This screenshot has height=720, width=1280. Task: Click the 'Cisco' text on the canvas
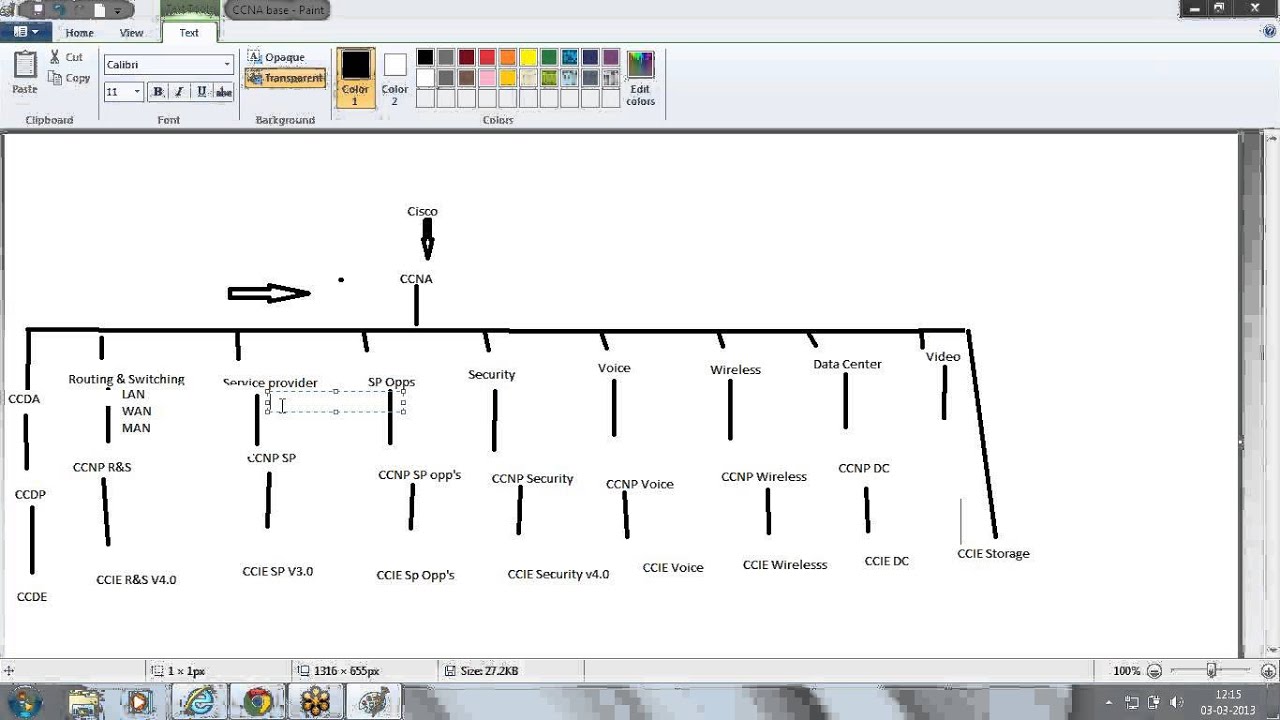point(422,211)
